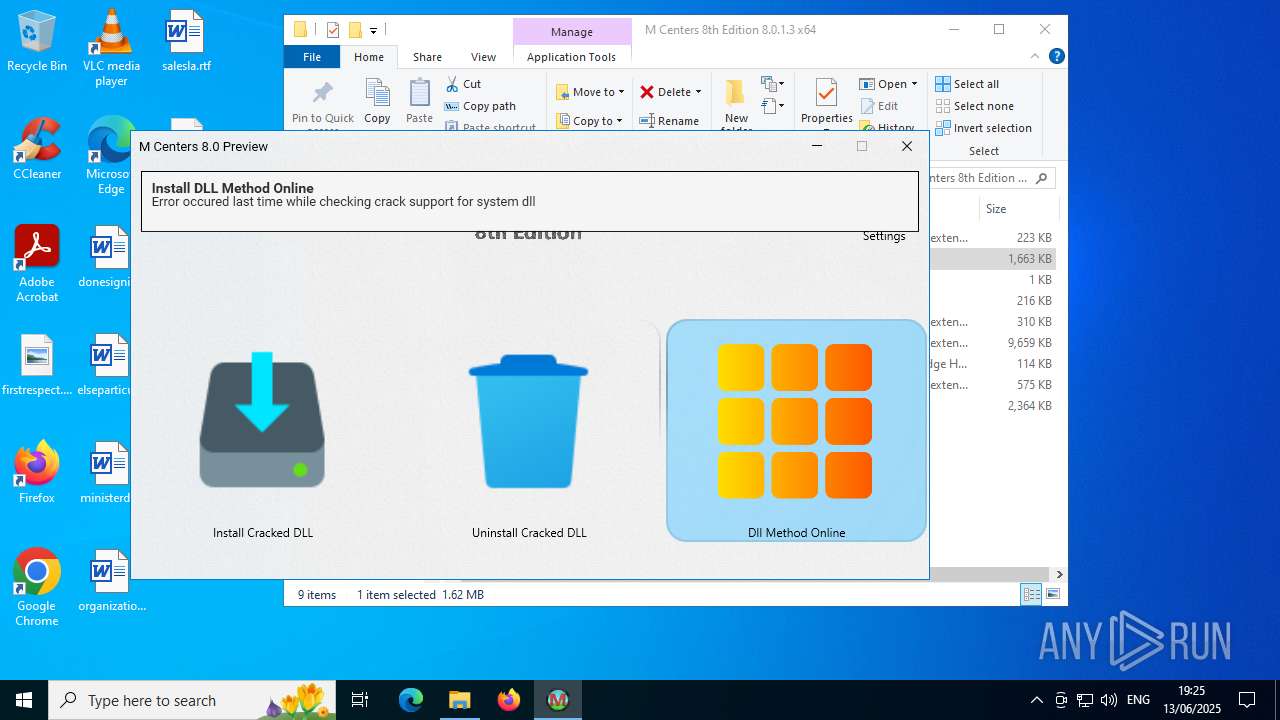Click Select all in ribbon
The height and width of the screenshot is (720, 1280).
click(967, 84)
